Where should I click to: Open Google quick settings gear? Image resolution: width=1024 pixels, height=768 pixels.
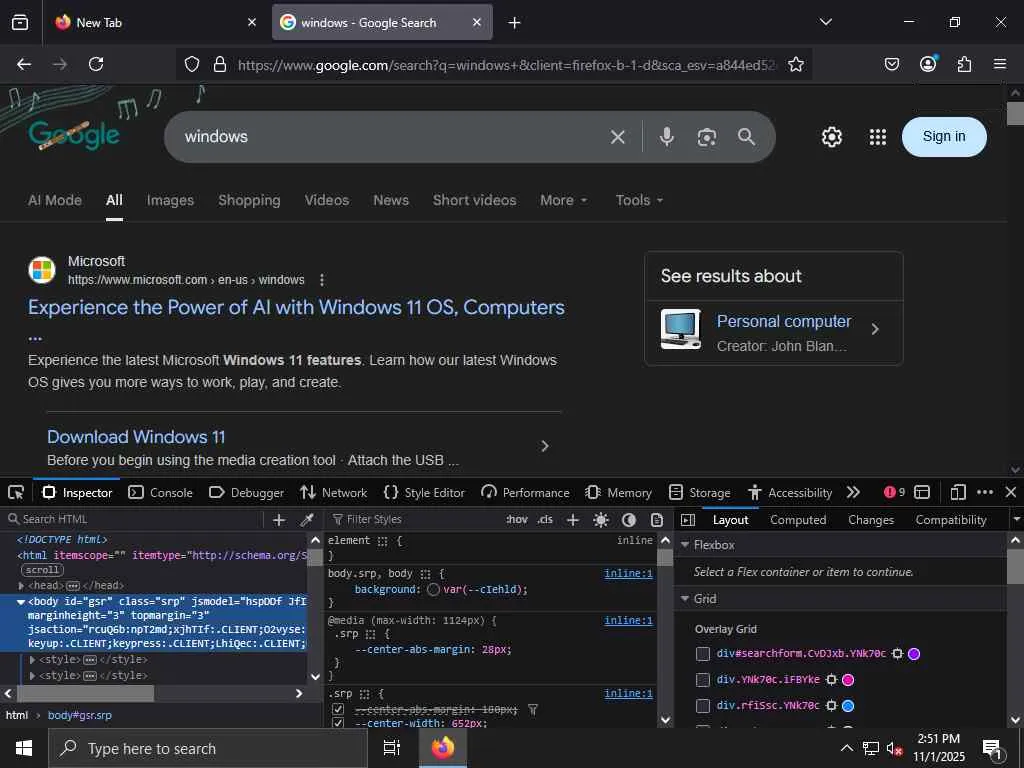(x=831, y=137)
